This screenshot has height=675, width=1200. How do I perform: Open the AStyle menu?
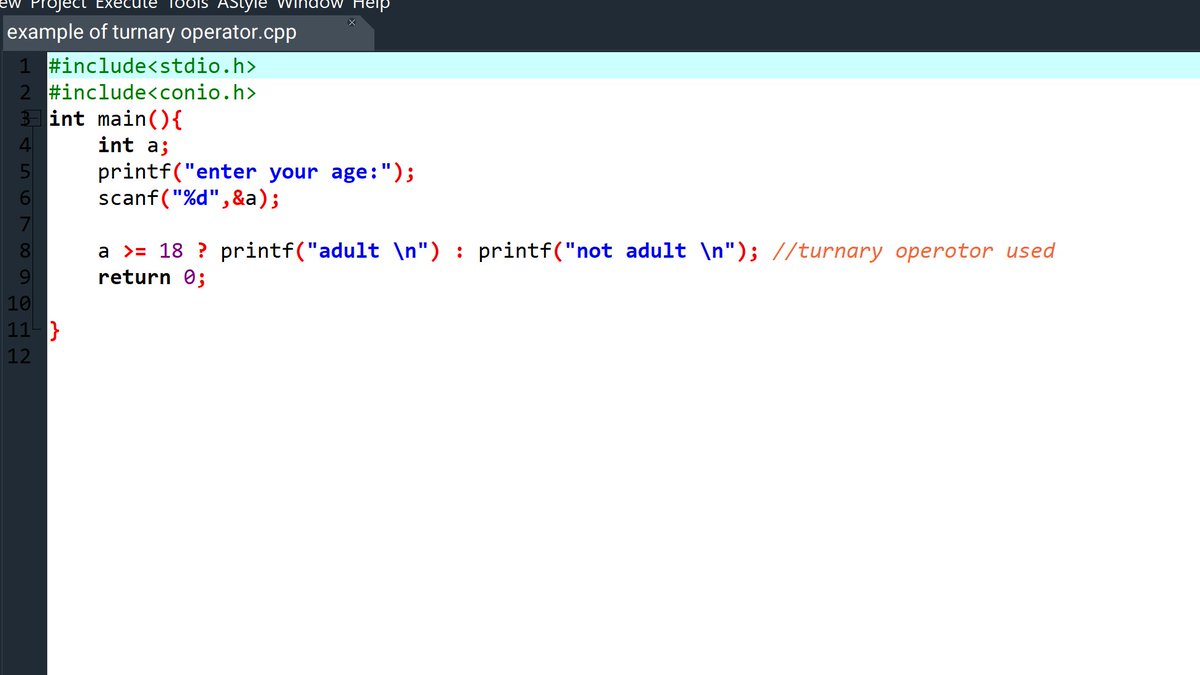tap(240, 4)
